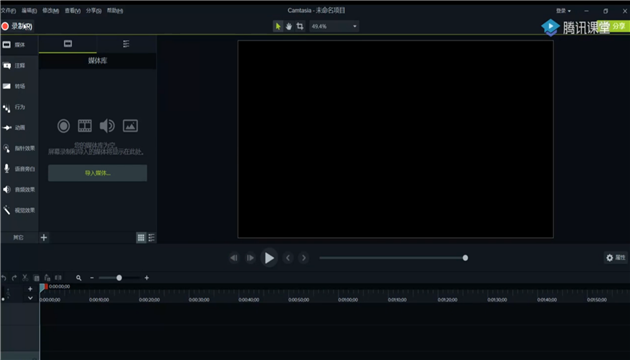Click the timeline magnifier zoom icon
Image resolution: width=630 pixels, height=360 pixels.
click(x=79, y=278)
